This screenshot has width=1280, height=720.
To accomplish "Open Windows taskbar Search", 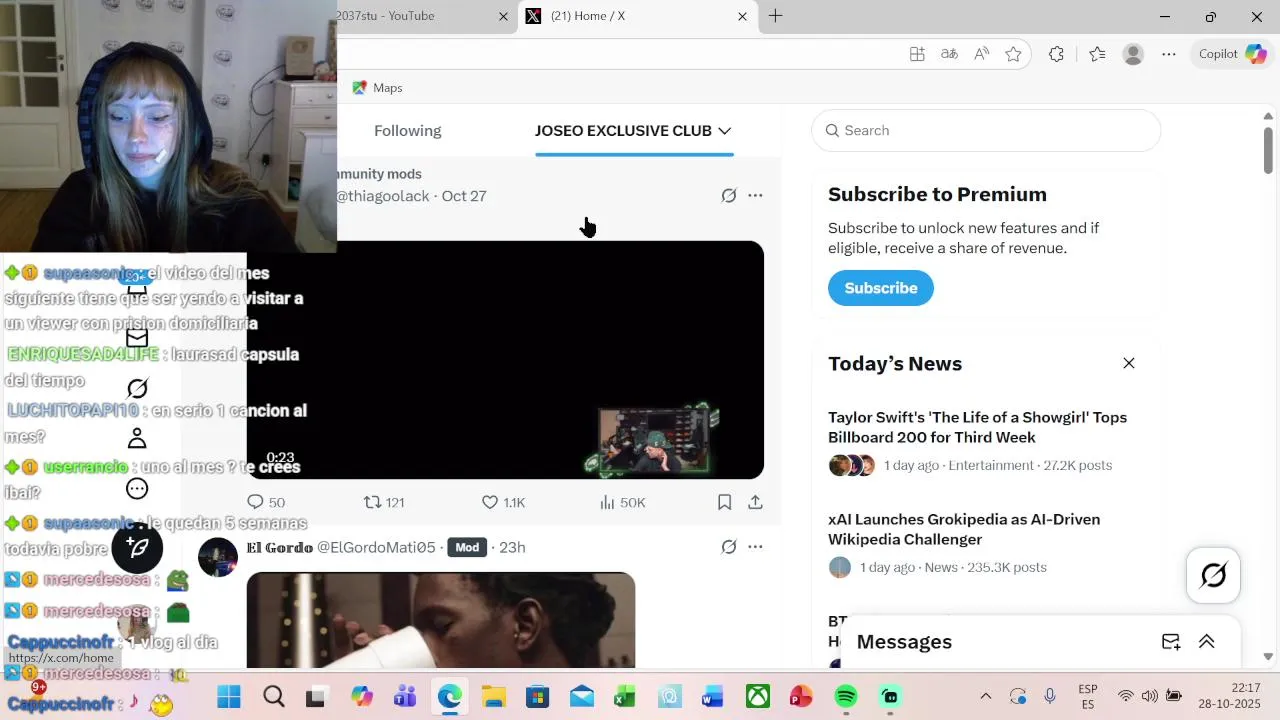I will (x=273, y=697).
